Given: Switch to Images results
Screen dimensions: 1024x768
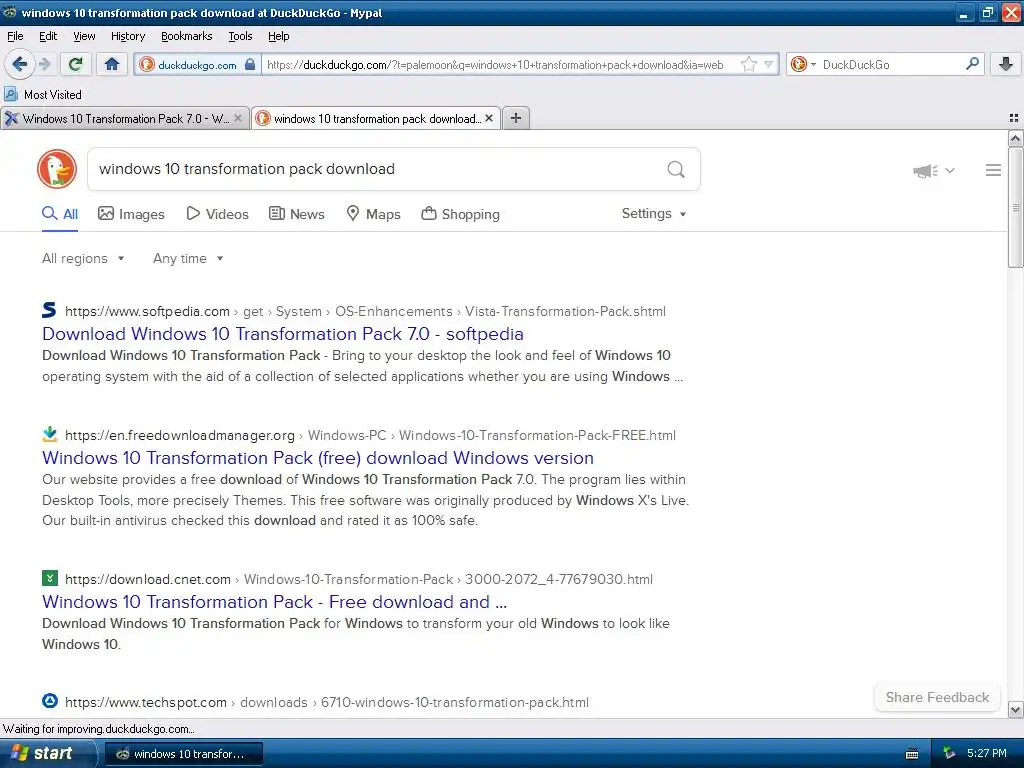Looking at the screenshot, I should 131,214.
